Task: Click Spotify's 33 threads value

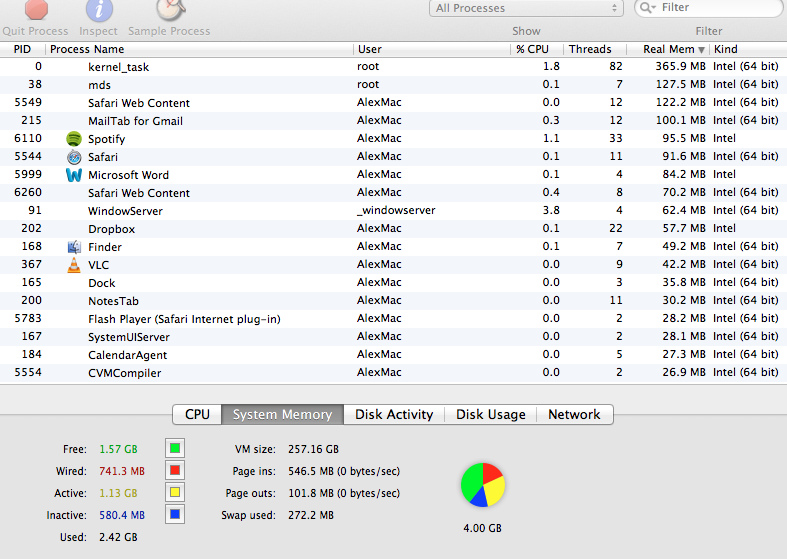Action: 616,138
